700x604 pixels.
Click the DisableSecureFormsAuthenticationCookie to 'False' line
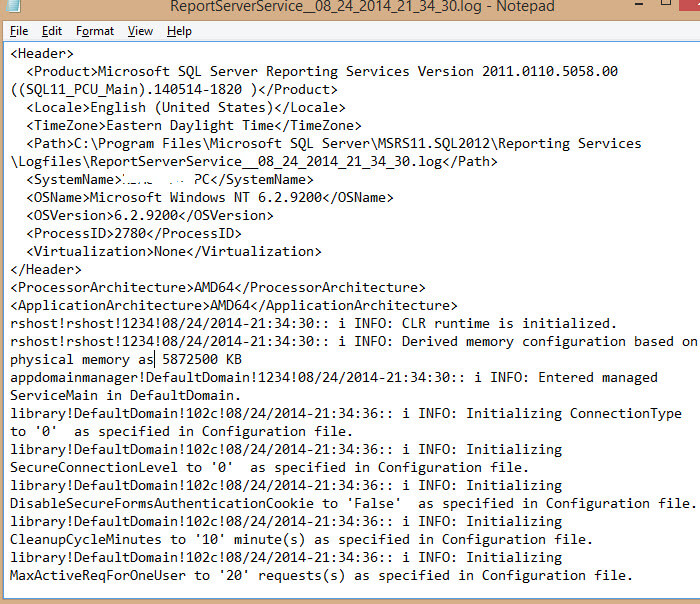tap(354, 504)
